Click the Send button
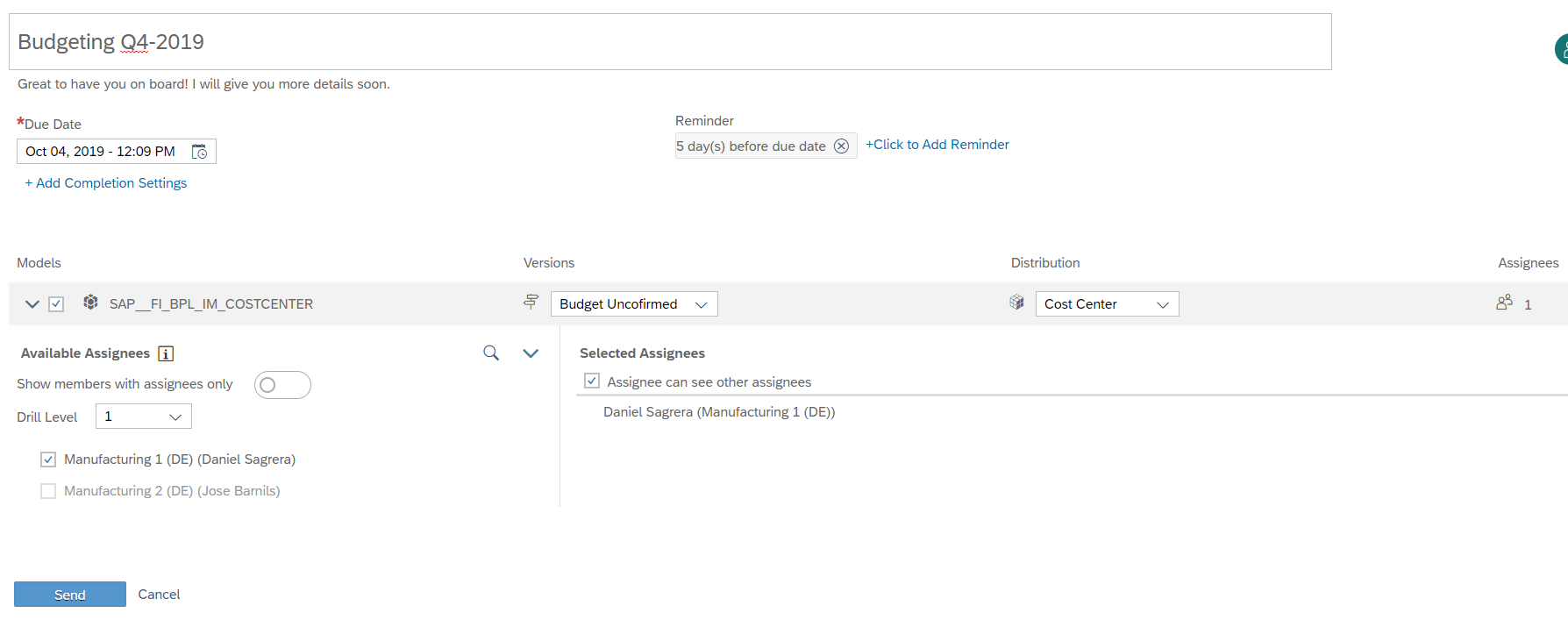The image size is (1568, 620). tap(70, 595)
